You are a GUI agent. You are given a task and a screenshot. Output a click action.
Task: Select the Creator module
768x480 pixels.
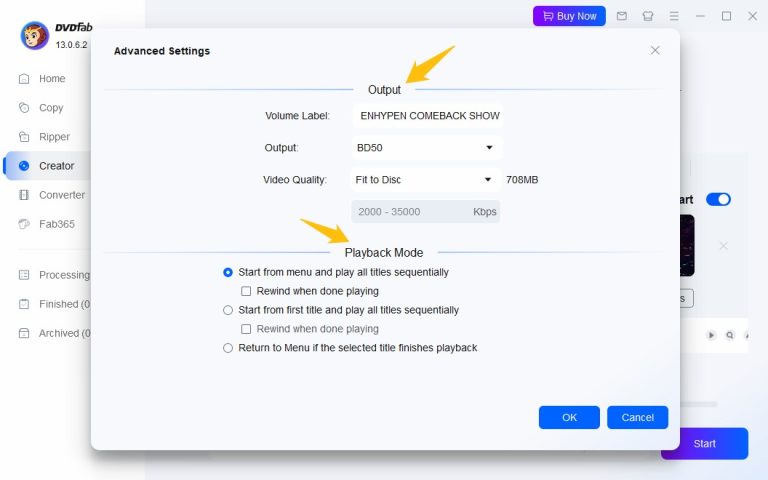[57, 166]
